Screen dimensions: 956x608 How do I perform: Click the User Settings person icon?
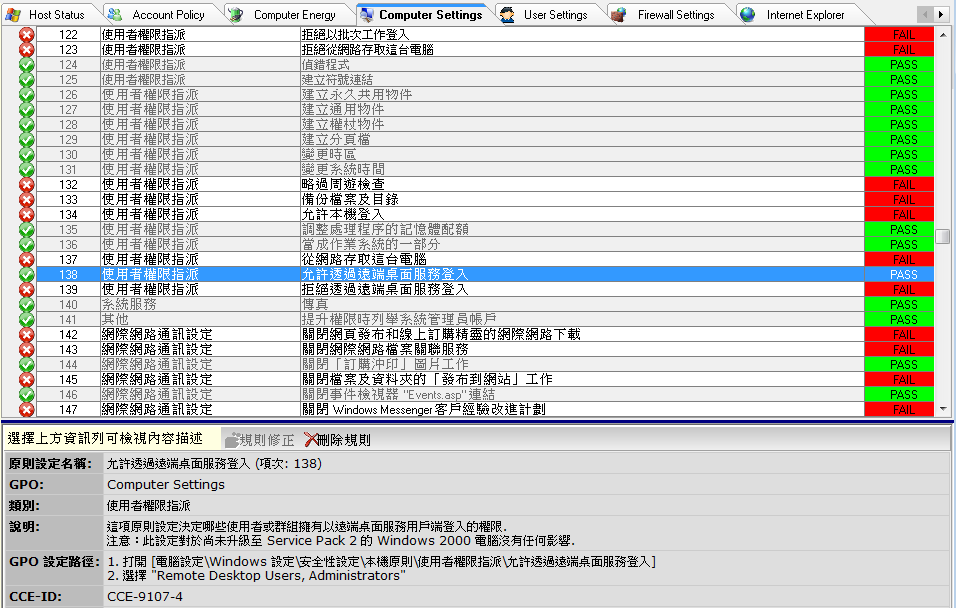pos(508,15)
